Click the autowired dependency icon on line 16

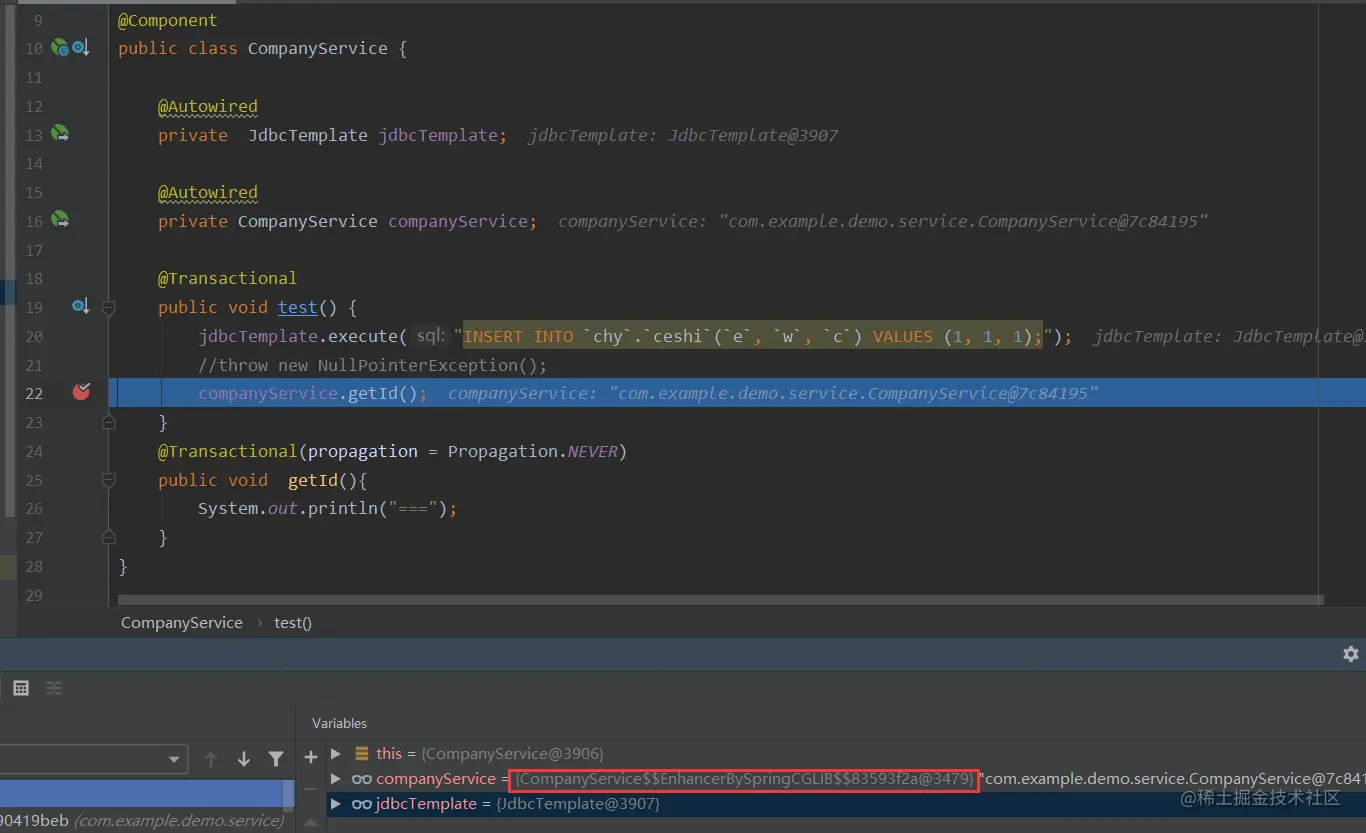(60, 219)
